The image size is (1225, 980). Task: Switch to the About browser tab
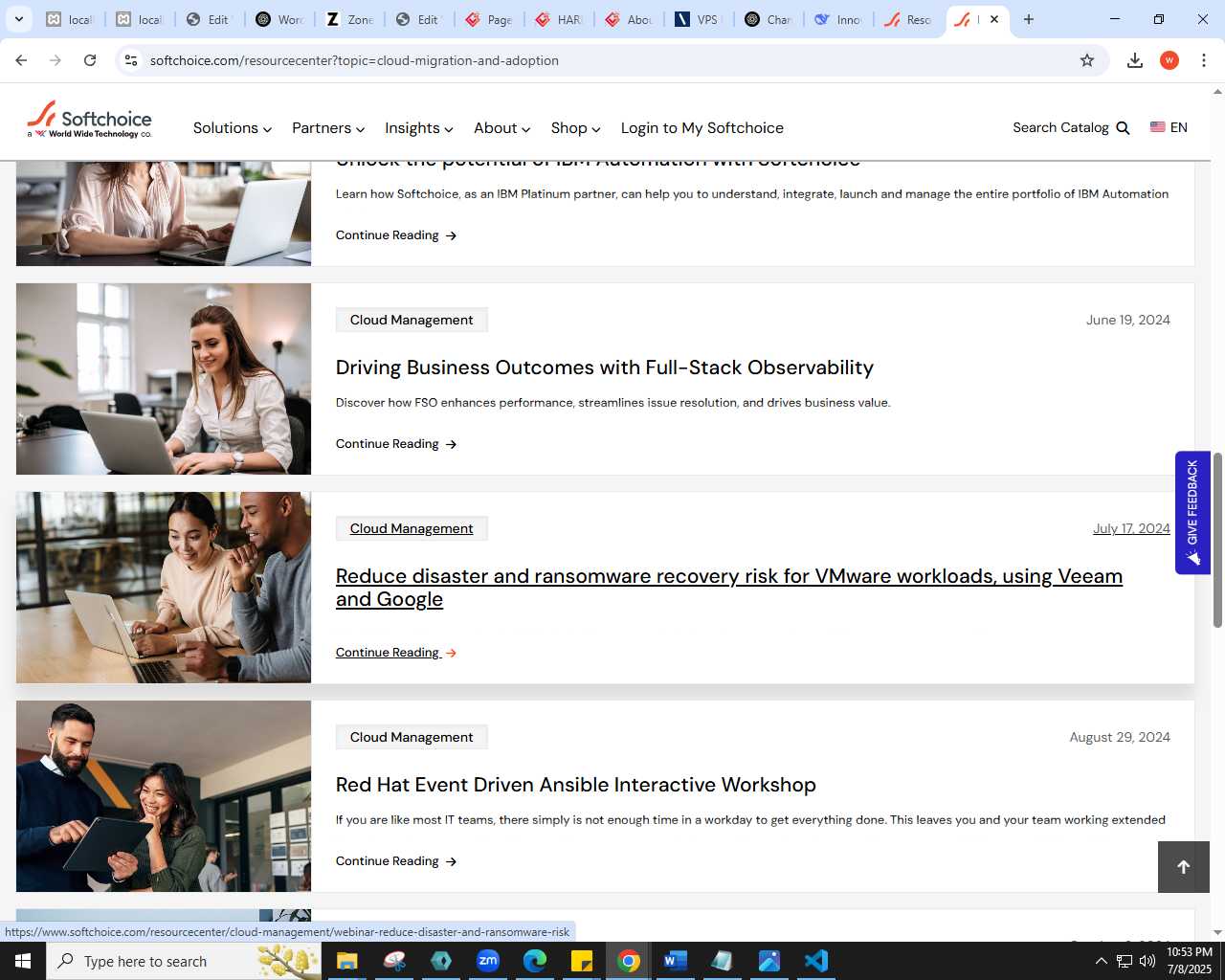(630, 19)
